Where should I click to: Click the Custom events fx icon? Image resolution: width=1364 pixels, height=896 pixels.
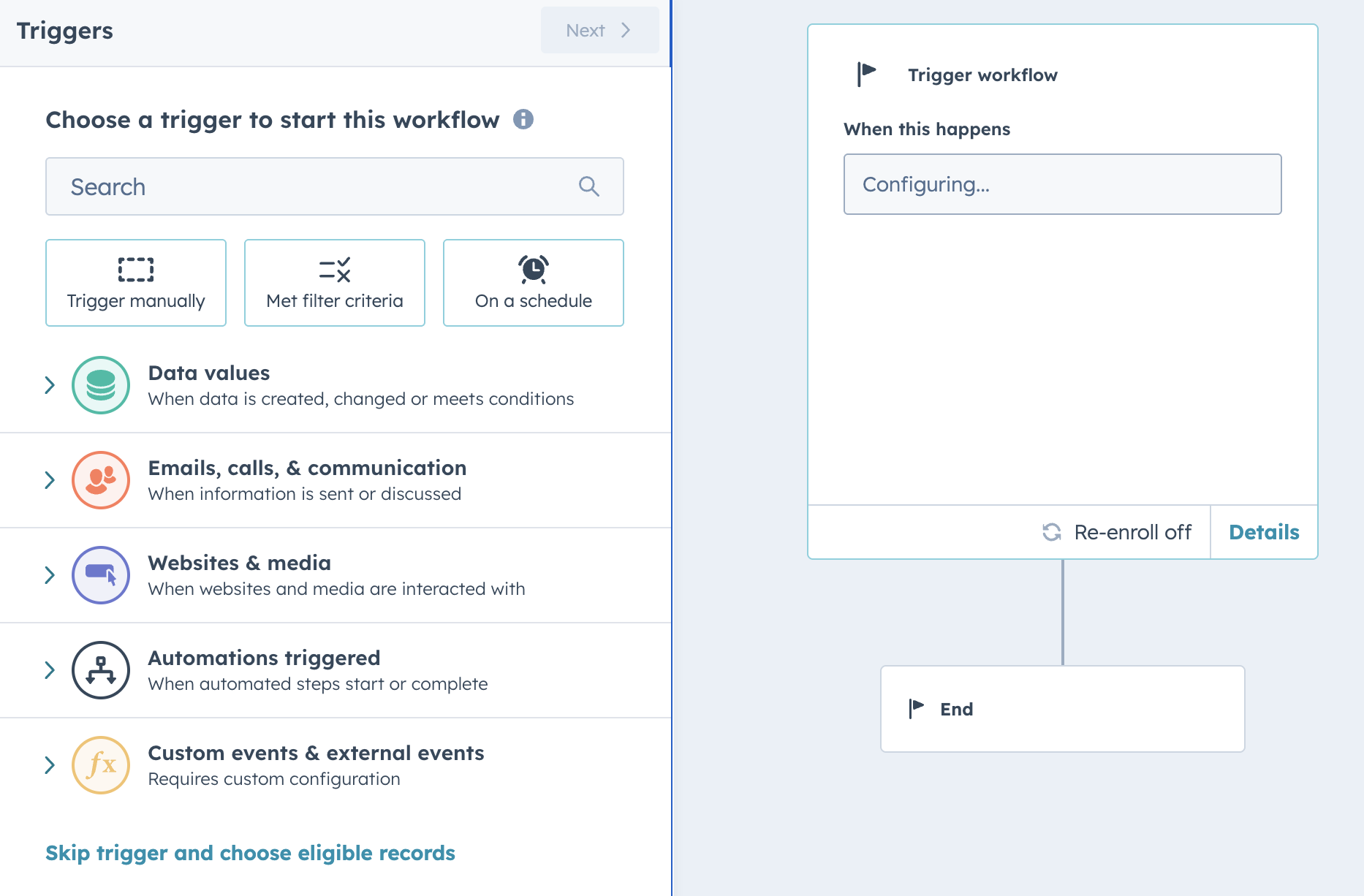click(x=101, y=765)
